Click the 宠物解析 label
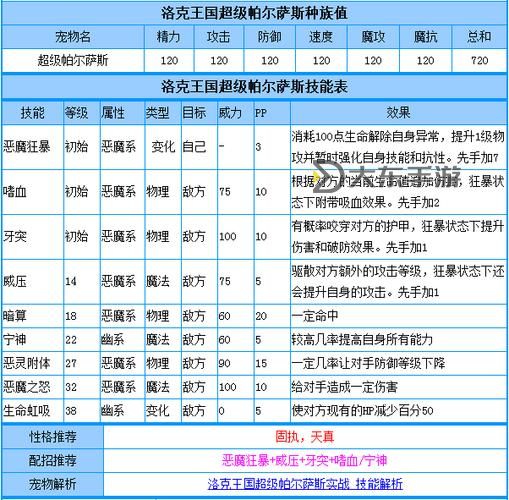The height and width of the screenshot is (500, 509). pyautogui.click(x=53, y=484)
